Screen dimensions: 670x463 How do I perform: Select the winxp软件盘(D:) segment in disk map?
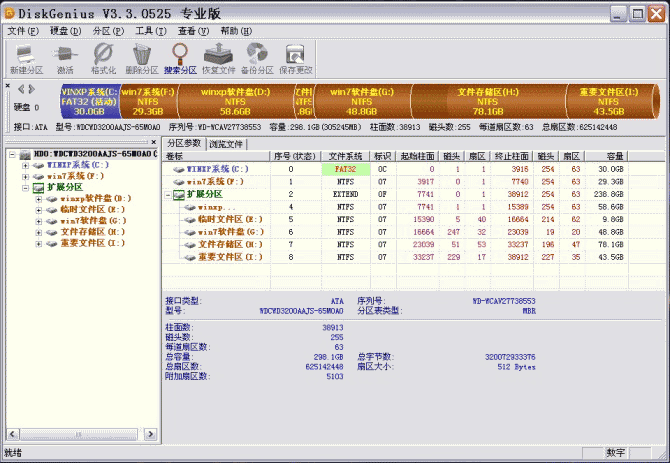click(235, 101)
